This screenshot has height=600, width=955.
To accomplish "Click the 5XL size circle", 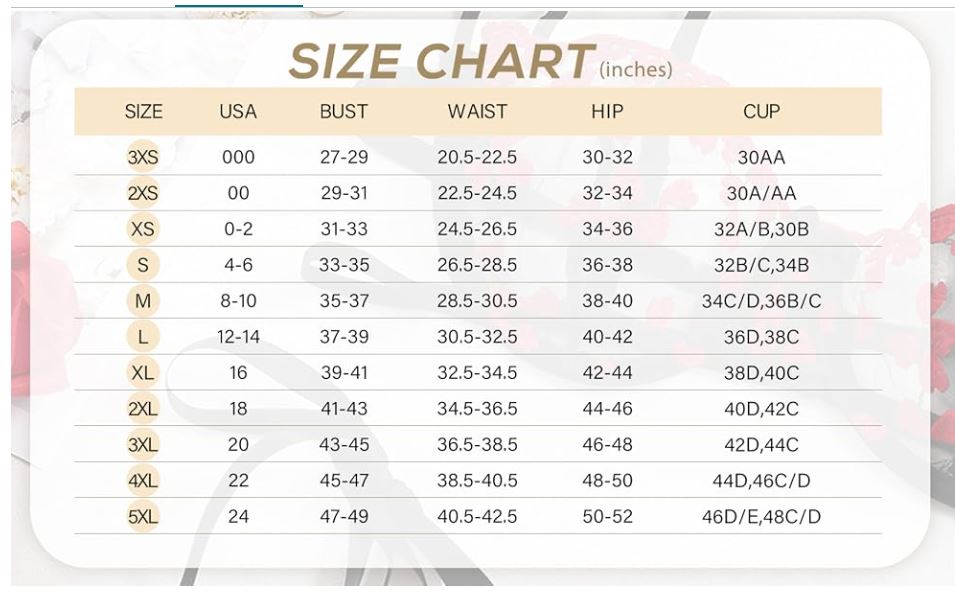I will click(143, 517).
